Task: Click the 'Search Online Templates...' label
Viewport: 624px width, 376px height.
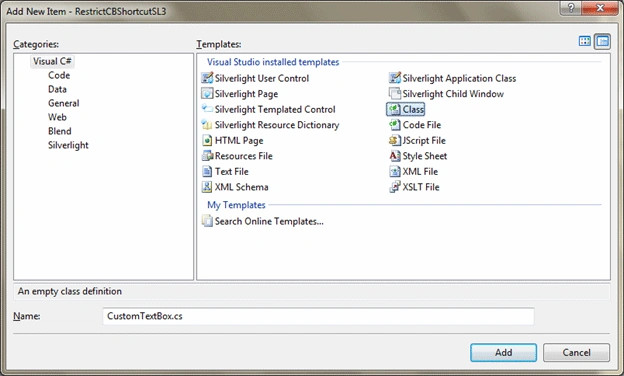Action: [x=269, y=221]
